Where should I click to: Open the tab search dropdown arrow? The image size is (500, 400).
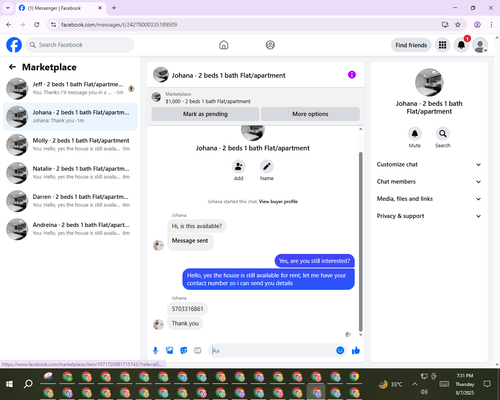coord(8,8)
